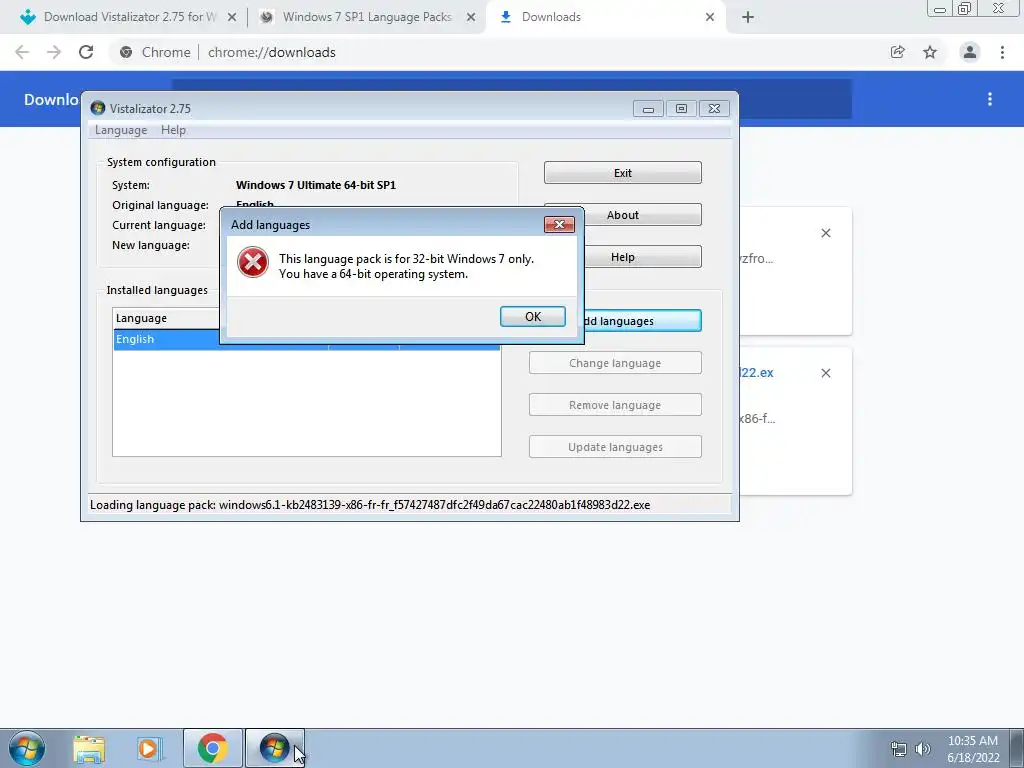This screenshot has width=1024, height=768.
Task: Click the Remove language button
Action: click(x=615, y=405)
